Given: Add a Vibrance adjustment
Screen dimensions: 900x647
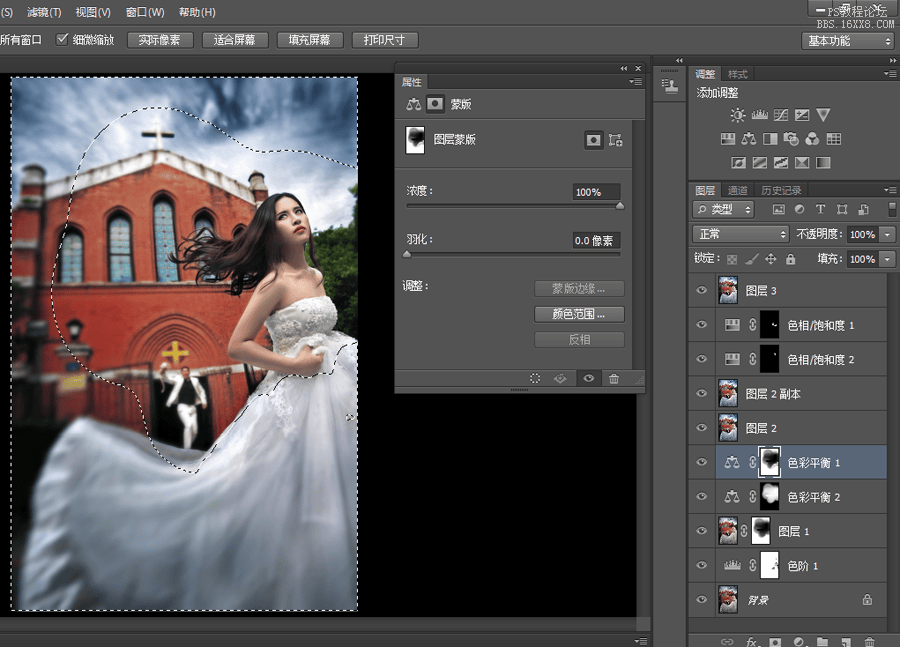Looking at the screenshot, I should click(x=823, y=115).
